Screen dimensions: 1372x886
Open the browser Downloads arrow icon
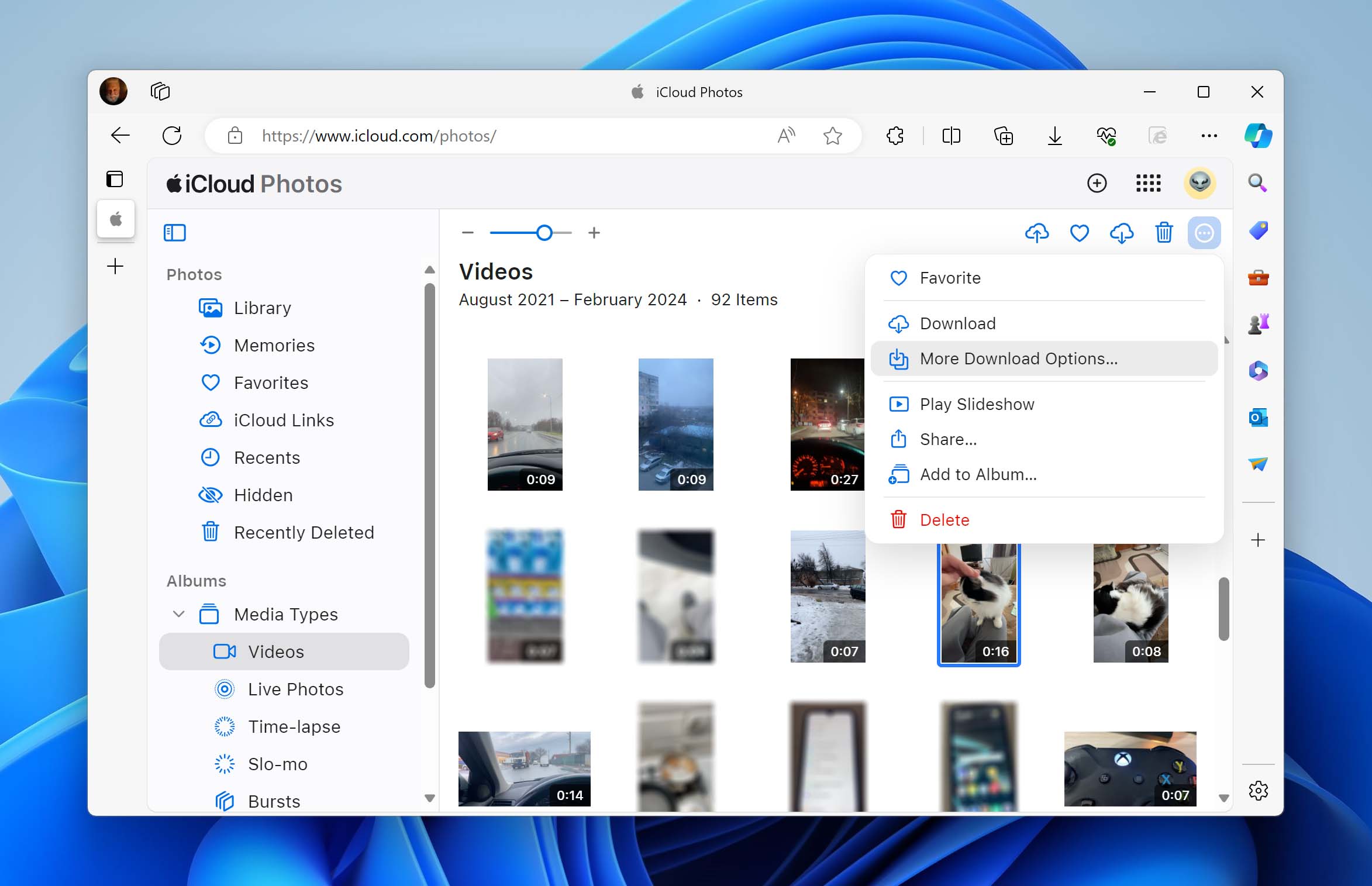point(1054,136)
